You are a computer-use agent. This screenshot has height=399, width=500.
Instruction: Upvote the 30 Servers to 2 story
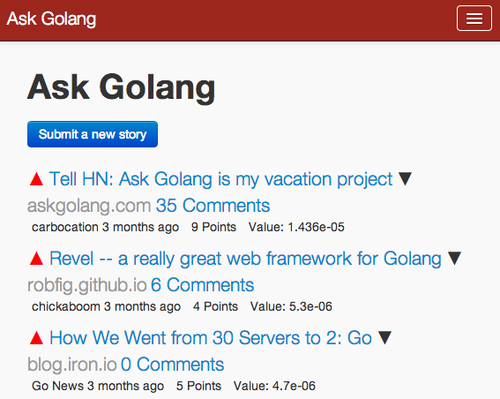coord(36,338)
